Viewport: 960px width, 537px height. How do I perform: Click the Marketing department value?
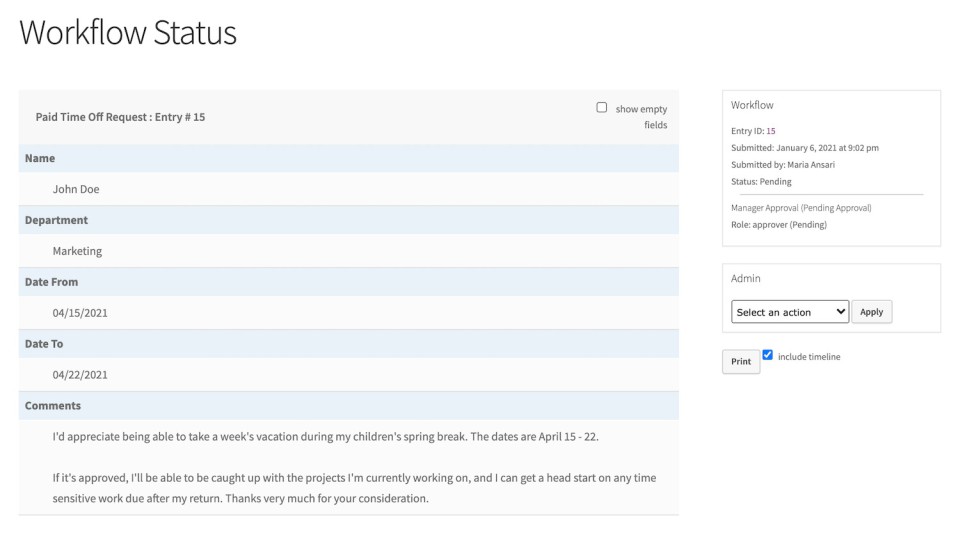(77, 251)
